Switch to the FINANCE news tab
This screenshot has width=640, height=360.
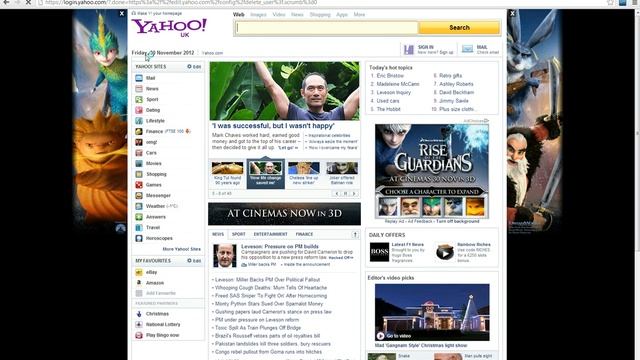click(304, 234)
